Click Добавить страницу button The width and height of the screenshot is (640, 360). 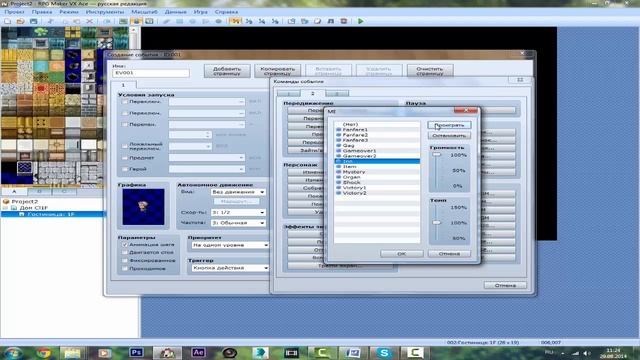227,71
